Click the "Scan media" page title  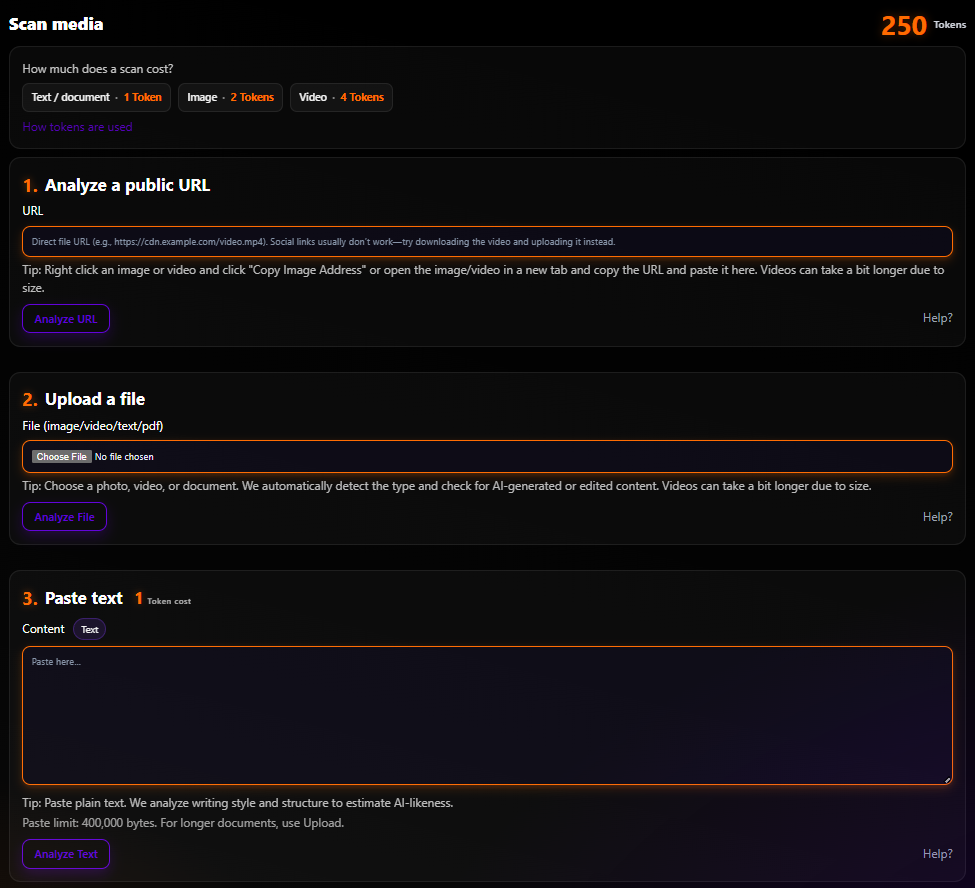coord(55,23)
